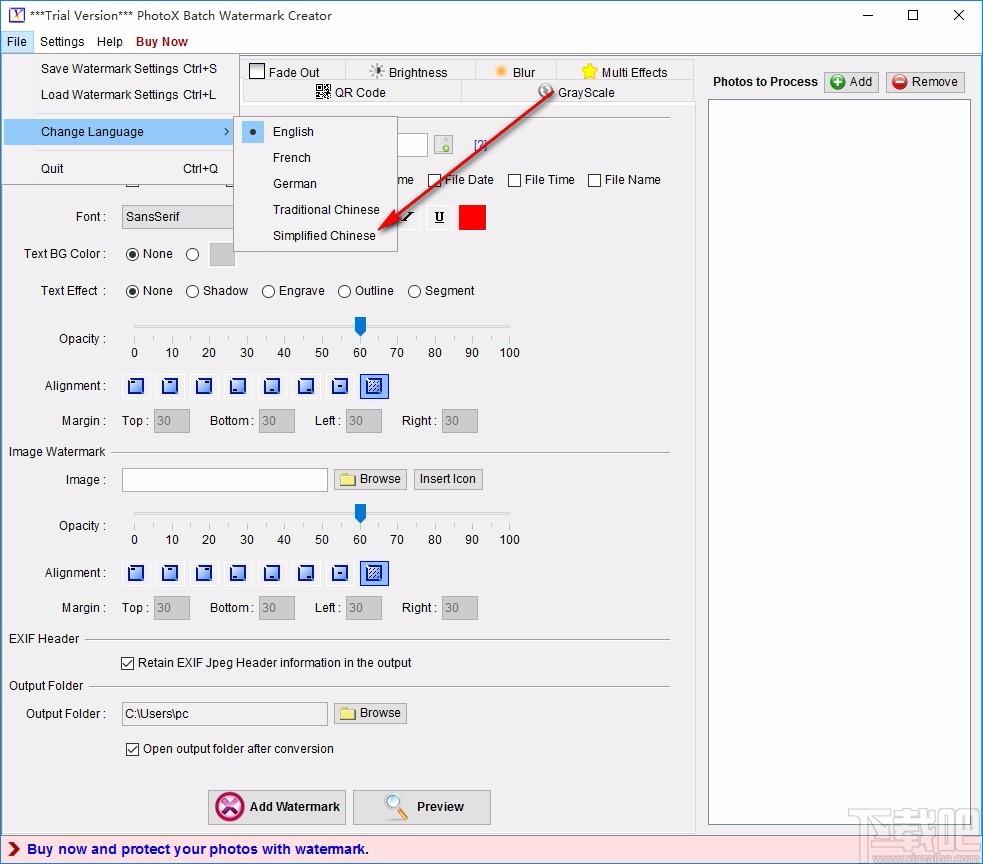Viewport: 983px width, 864px height.
Task: Toggle Retain EXIF Jpeg Header checkbox
Action: [127, 663]
